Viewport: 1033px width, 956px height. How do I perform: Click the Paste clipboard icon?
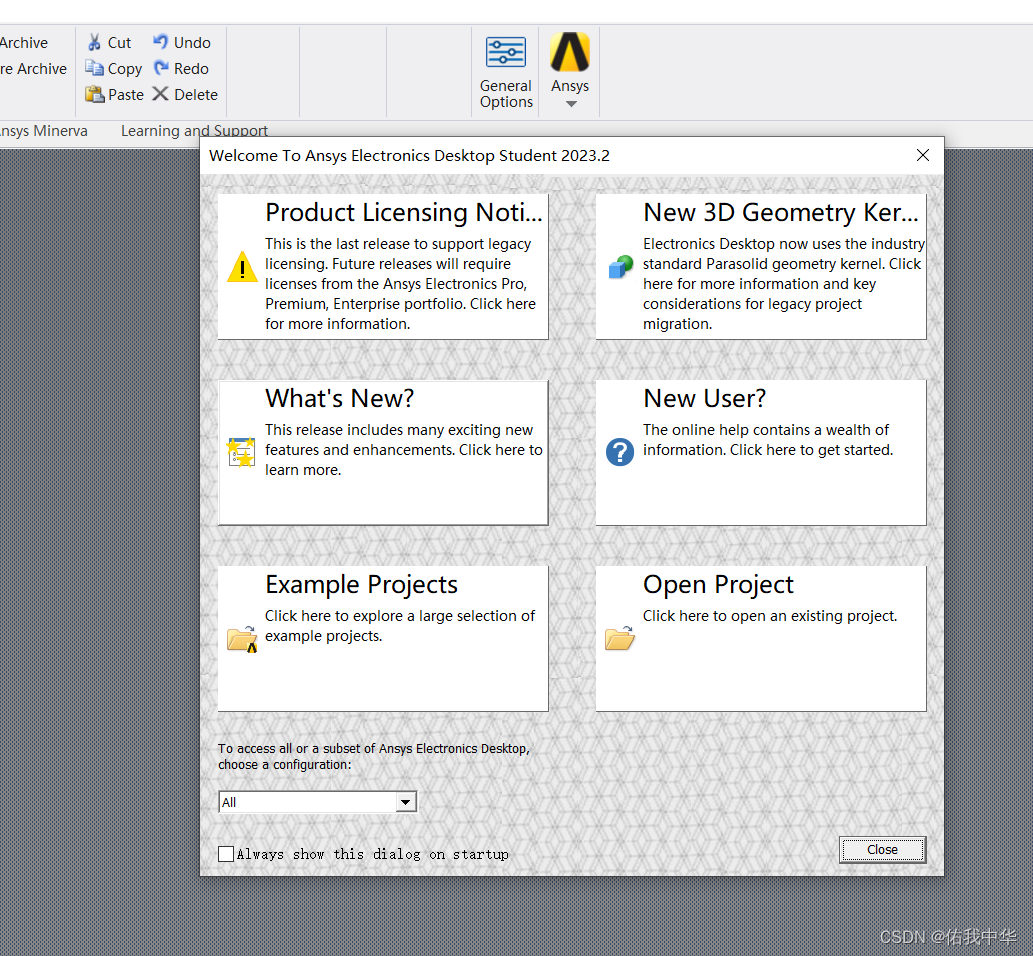95,94
